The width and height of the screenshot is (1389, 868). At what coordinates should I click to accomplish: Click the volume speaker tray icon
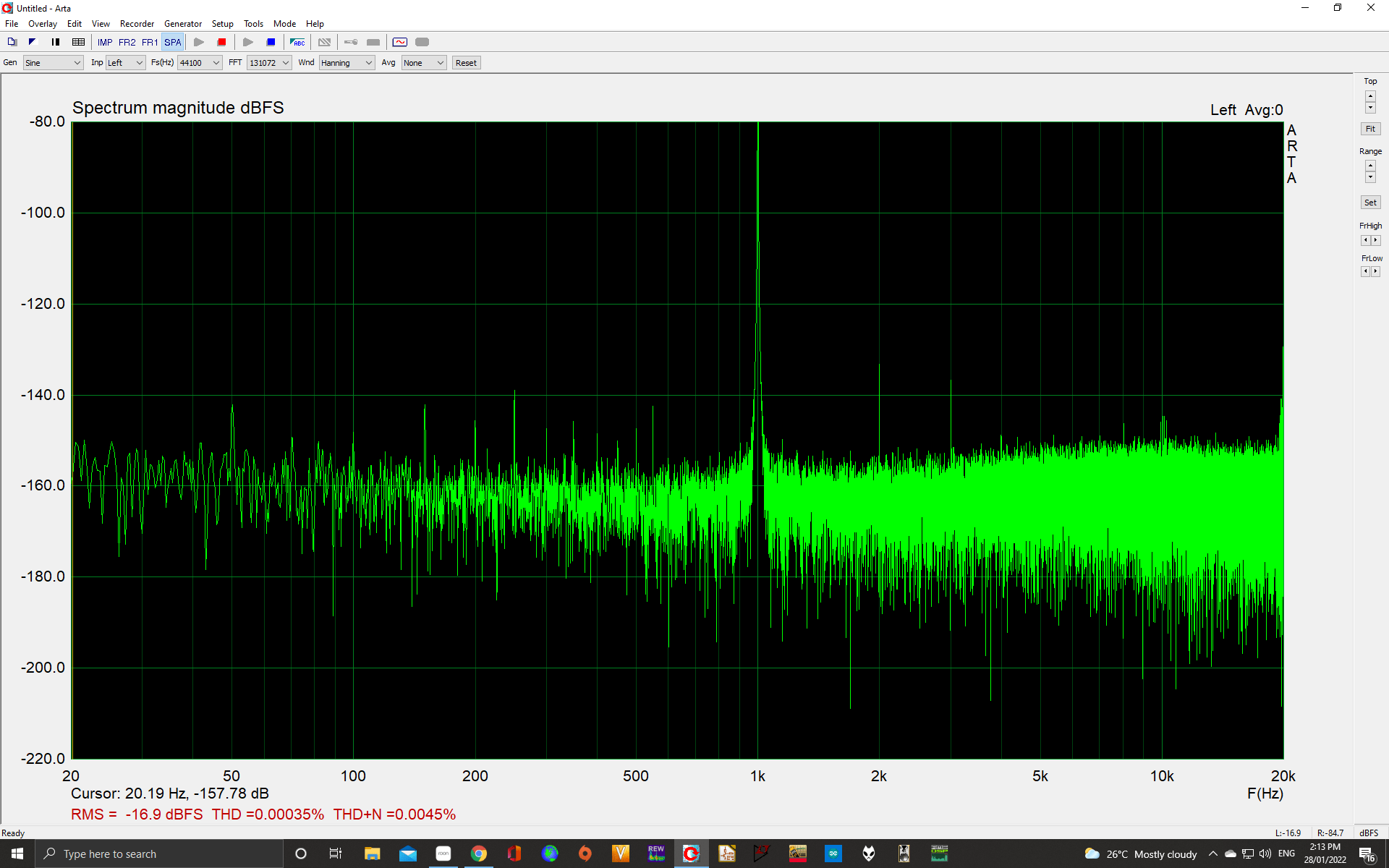point(1265,854)
